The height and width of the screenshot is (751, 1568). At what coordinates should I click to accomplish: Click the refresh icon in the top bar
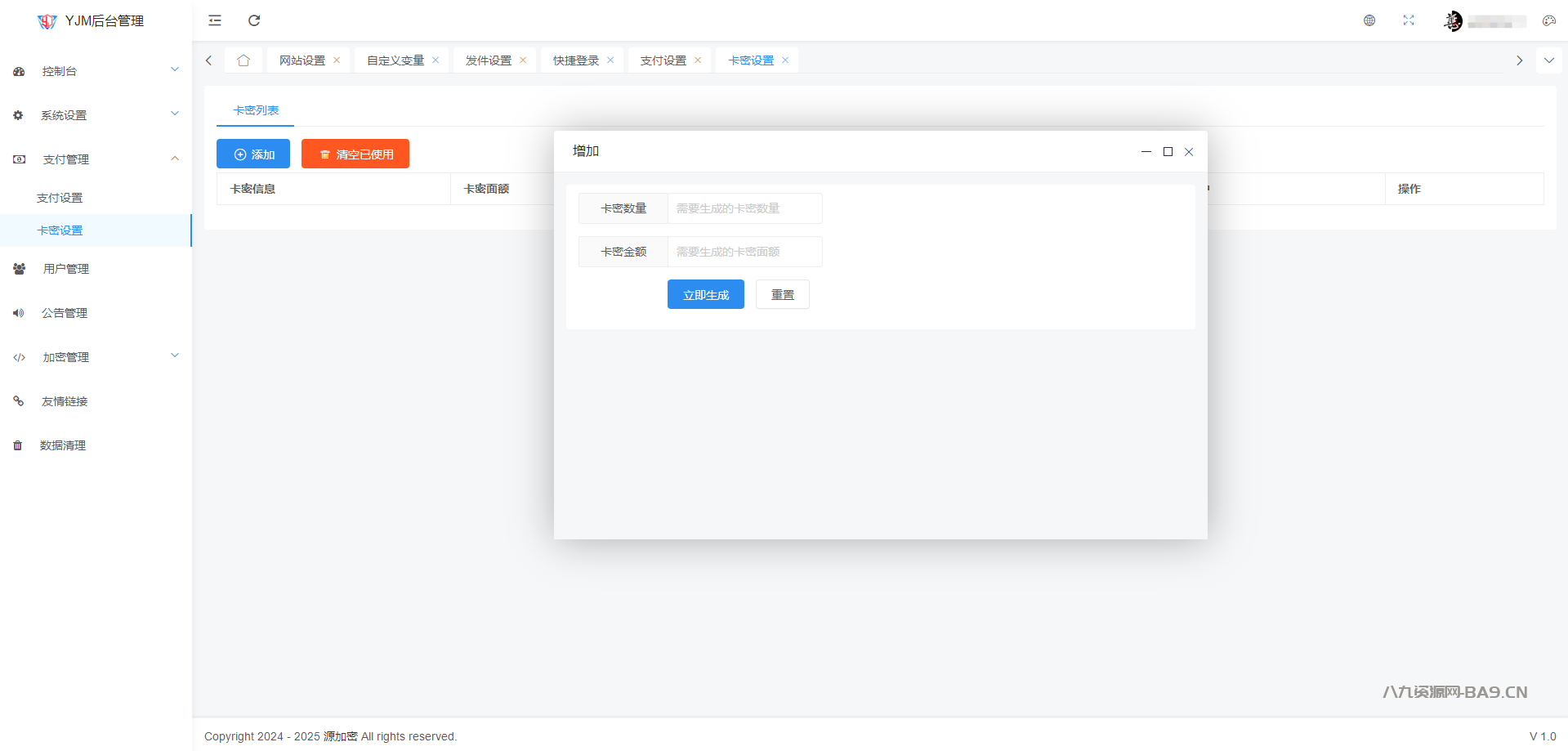tap(254, 20)
